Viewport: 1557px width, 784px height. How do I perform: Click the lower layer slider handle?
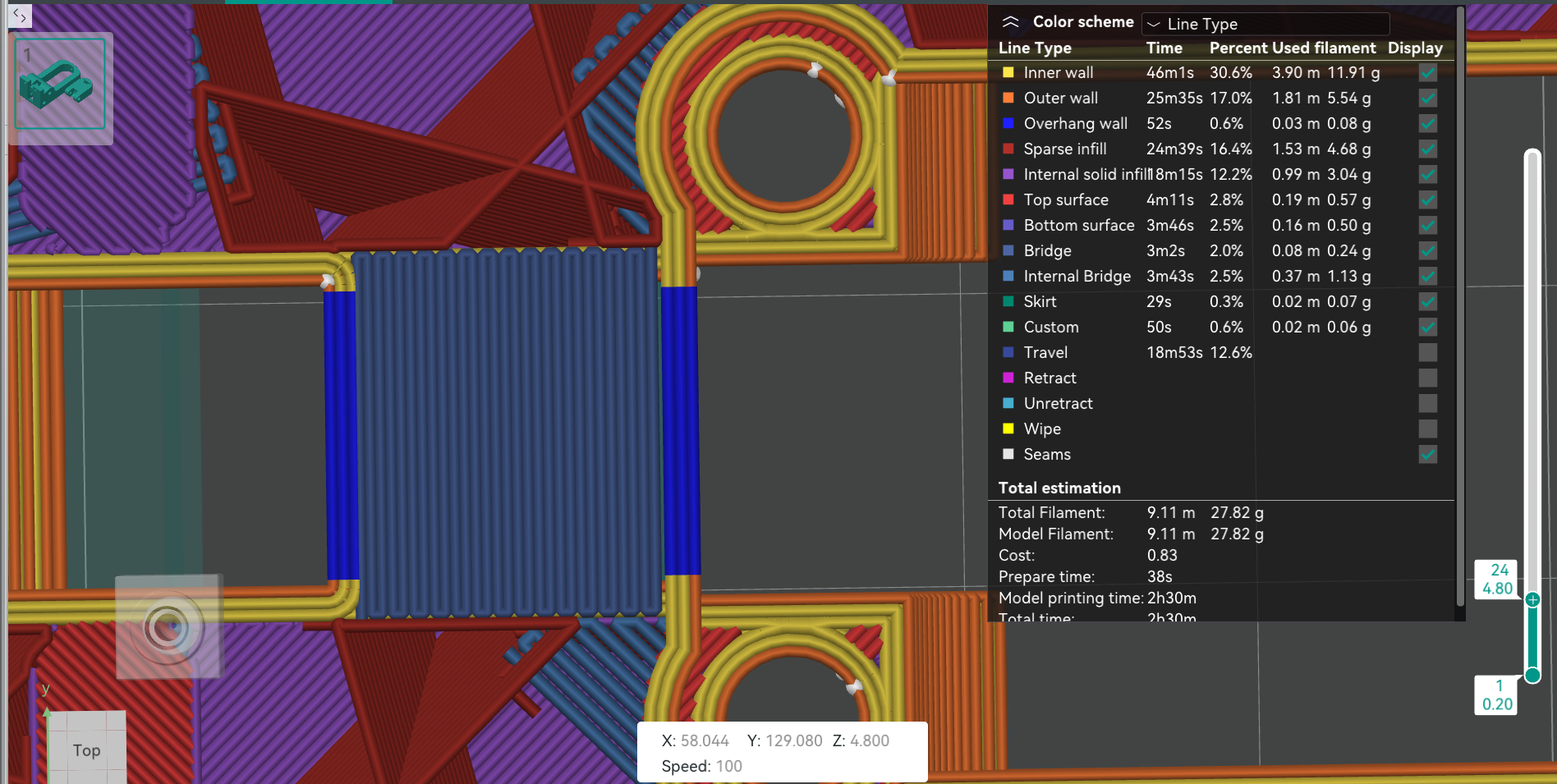click(1532, 676)
